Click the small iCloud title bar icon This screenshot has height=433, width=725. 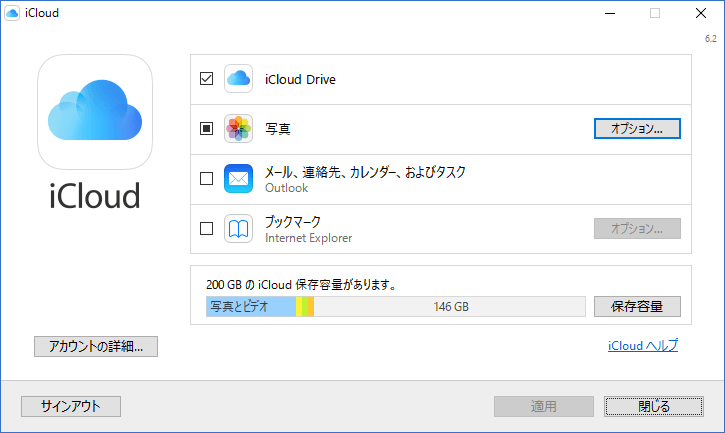(x=12, y=13)
